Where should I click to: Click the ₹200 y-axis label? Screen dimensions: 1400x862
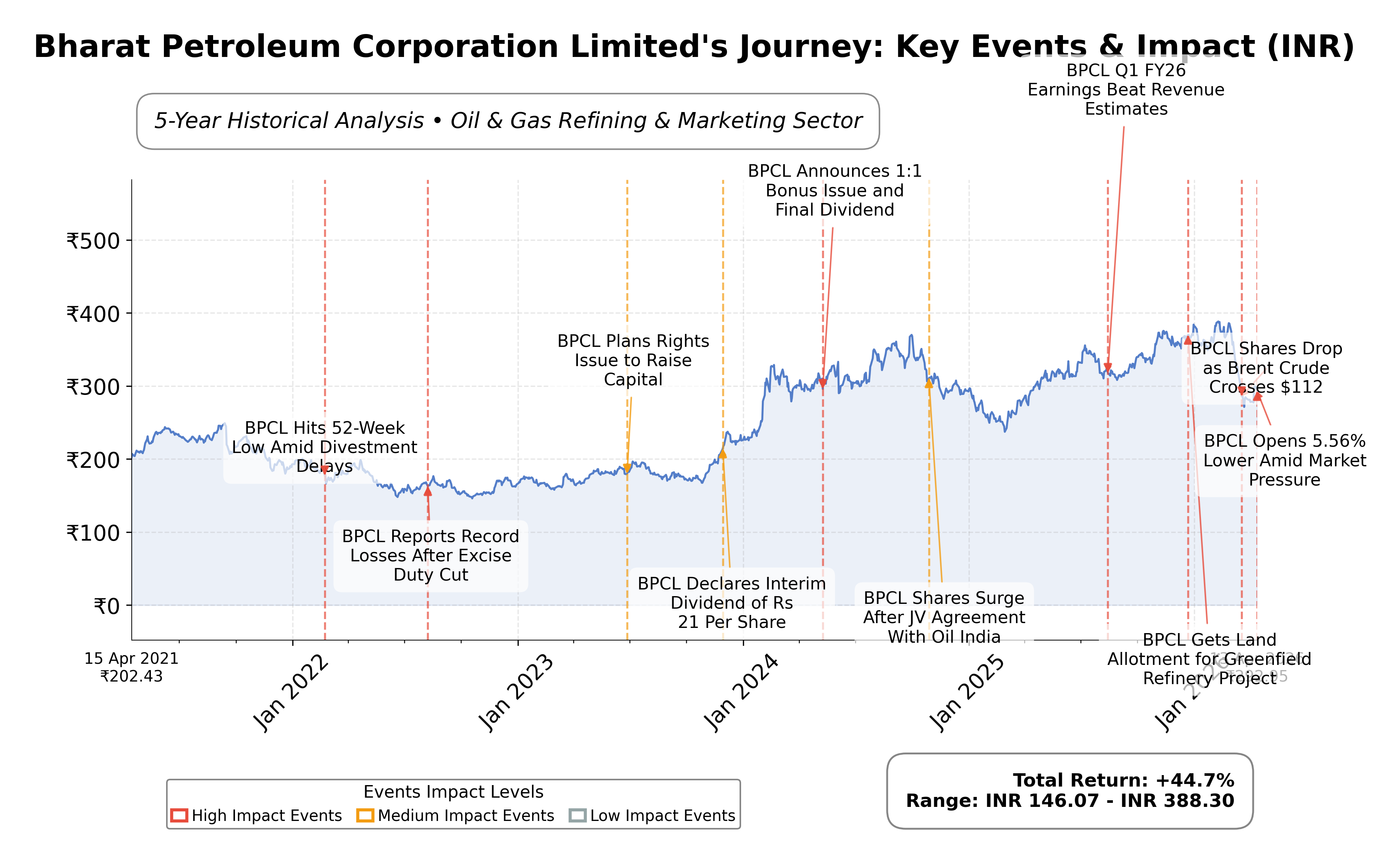click(x=94, y=460)
